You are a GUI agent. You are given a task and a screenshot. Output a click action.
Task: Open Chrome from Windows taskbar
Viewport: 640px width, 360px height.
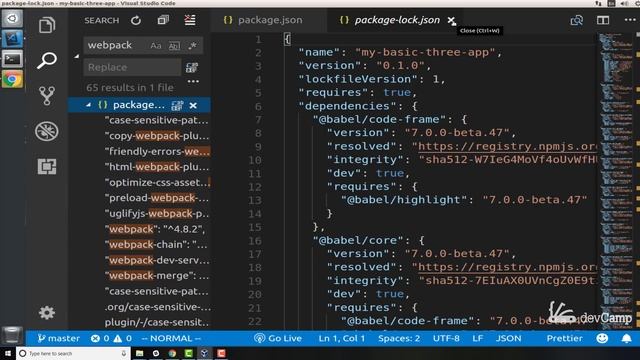click(172, 353)
